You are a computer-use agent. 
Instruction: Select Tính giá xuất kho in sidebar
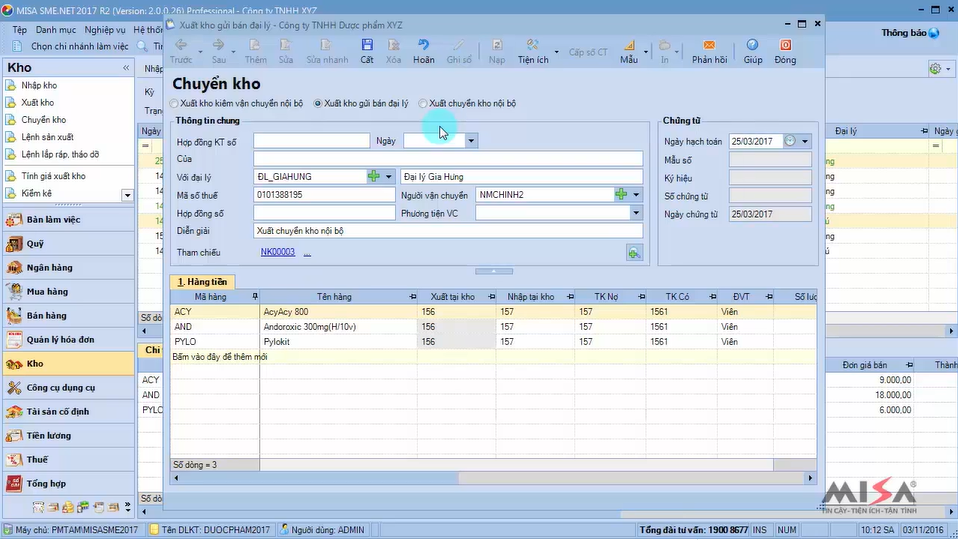53,176
